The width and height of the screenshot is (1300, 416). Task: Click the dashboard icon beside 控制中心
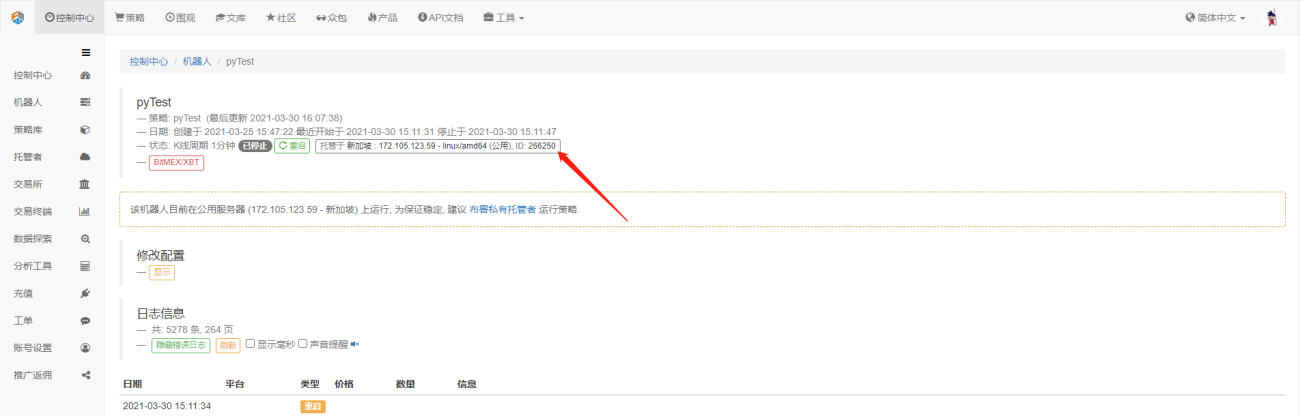[x=85, y=75]
